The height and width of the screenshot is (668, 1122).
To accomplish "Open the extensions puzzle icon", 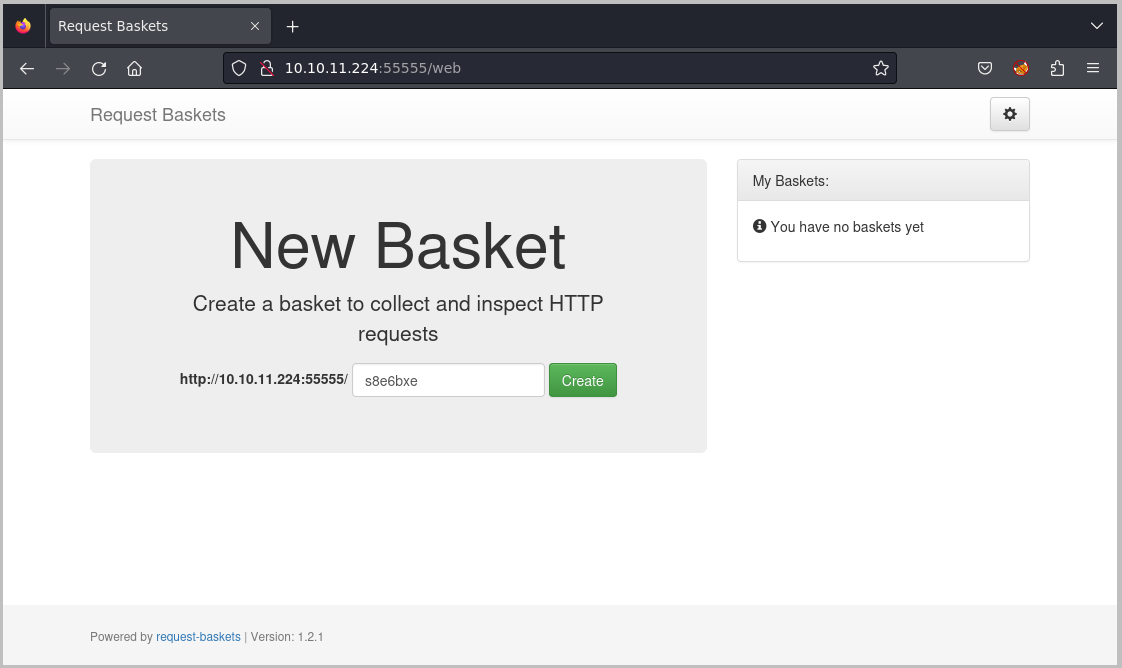I will coord(1057,68).
